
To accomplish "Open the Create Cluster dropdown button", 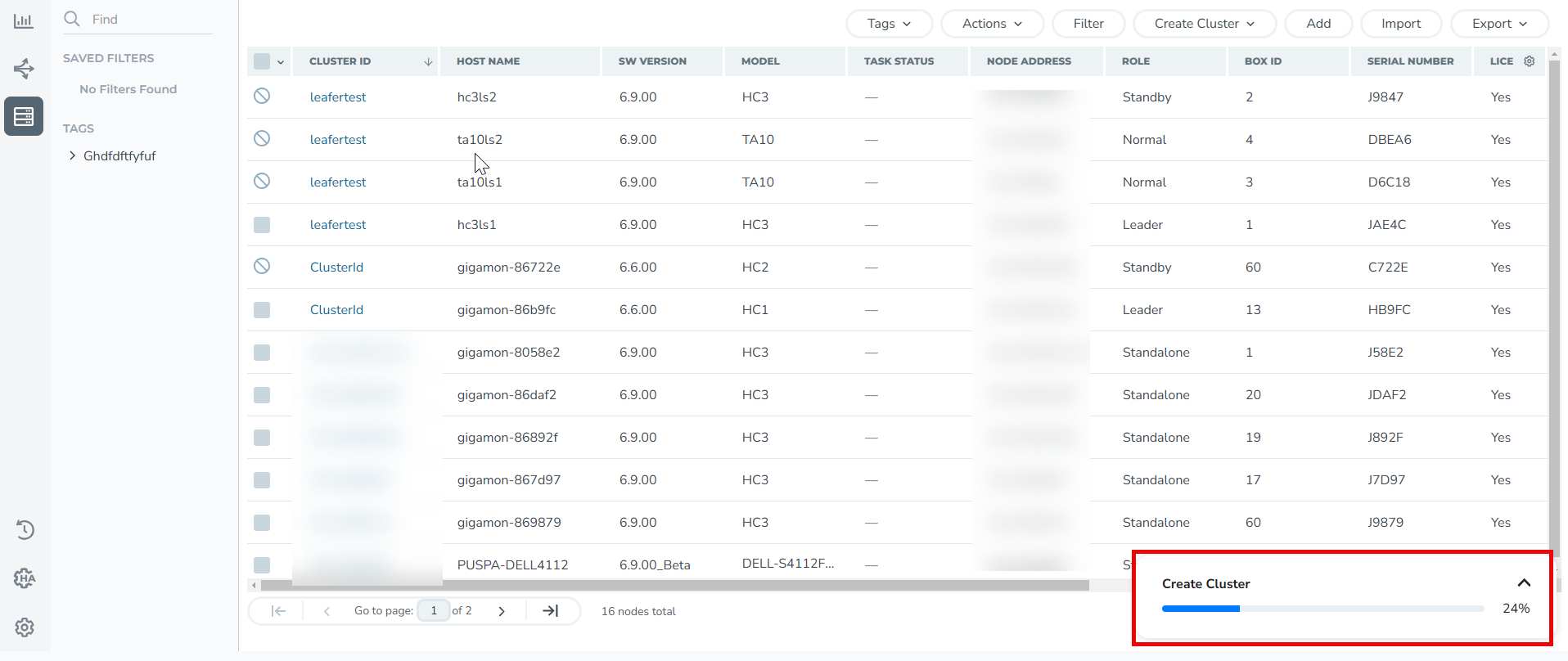I will [1204, 24].
